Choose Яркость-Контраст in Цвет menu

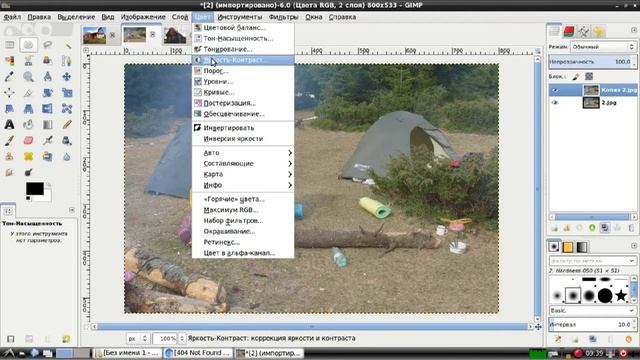click(x=243, y=60)
